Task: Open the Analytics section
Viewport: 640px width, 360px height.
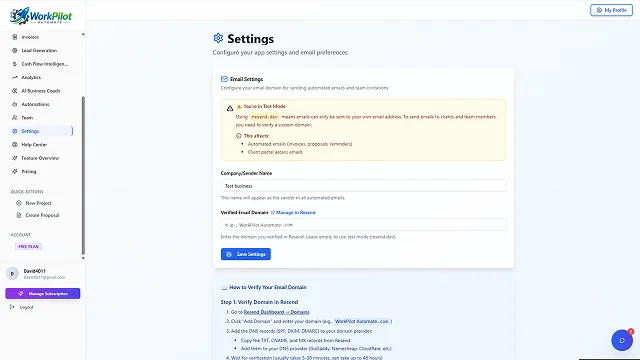Action: [41, 78]
